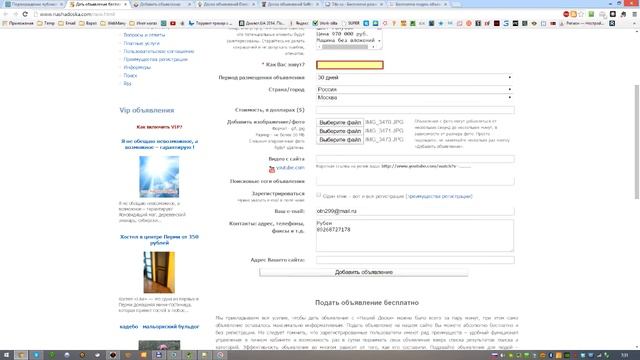Click the Адрес Вашего сайта field
The image size is (640, 360).
[415, 260]
